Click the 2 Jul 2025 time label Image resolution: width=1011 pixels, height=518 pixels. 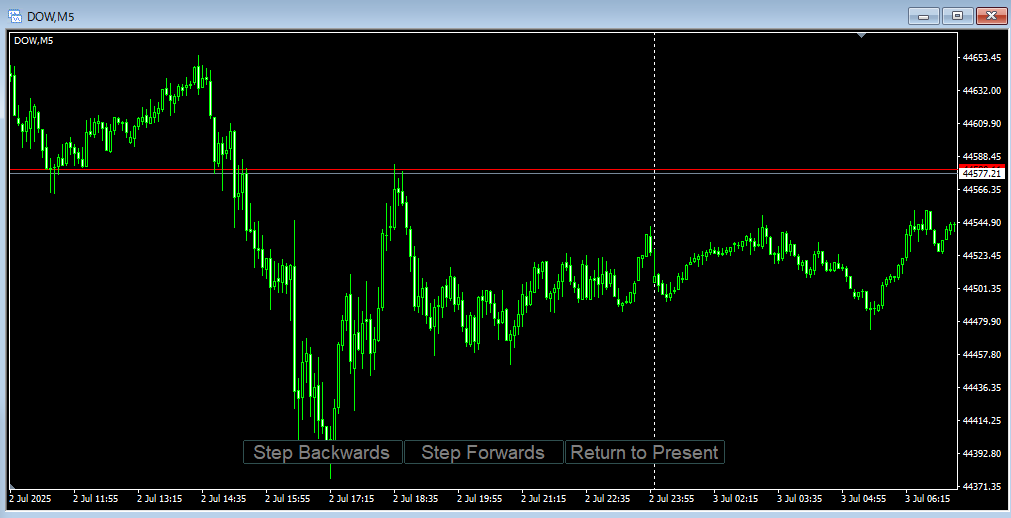click(x=32, y=499)
